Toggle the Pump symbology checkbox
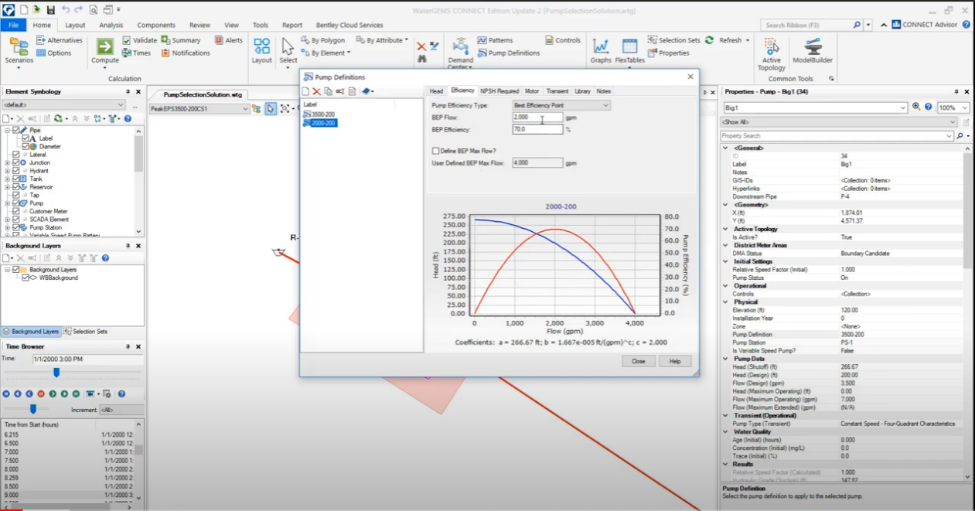 [x=16, y=203]
